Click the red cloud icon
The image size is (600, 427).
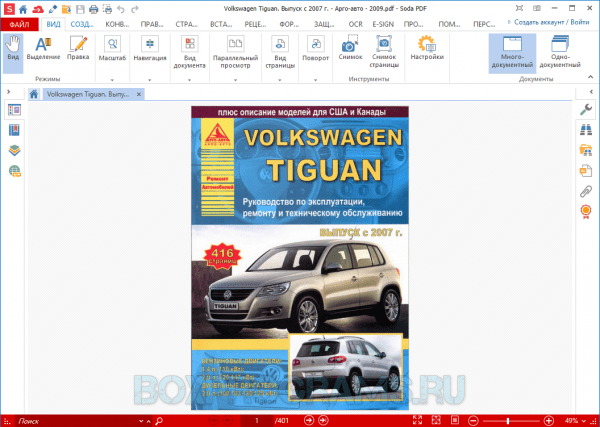tap(38, 8)
